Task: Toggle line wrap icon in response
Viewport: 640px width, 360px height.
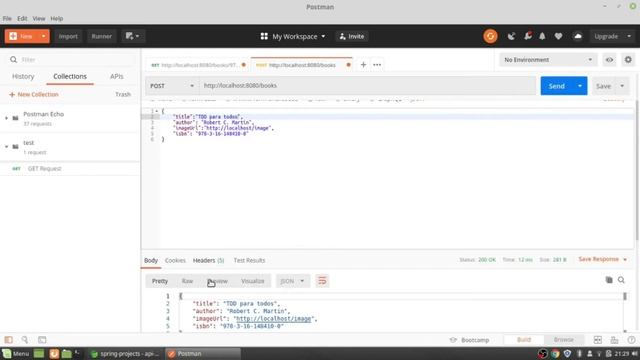Action: click(x=322, y=281)
